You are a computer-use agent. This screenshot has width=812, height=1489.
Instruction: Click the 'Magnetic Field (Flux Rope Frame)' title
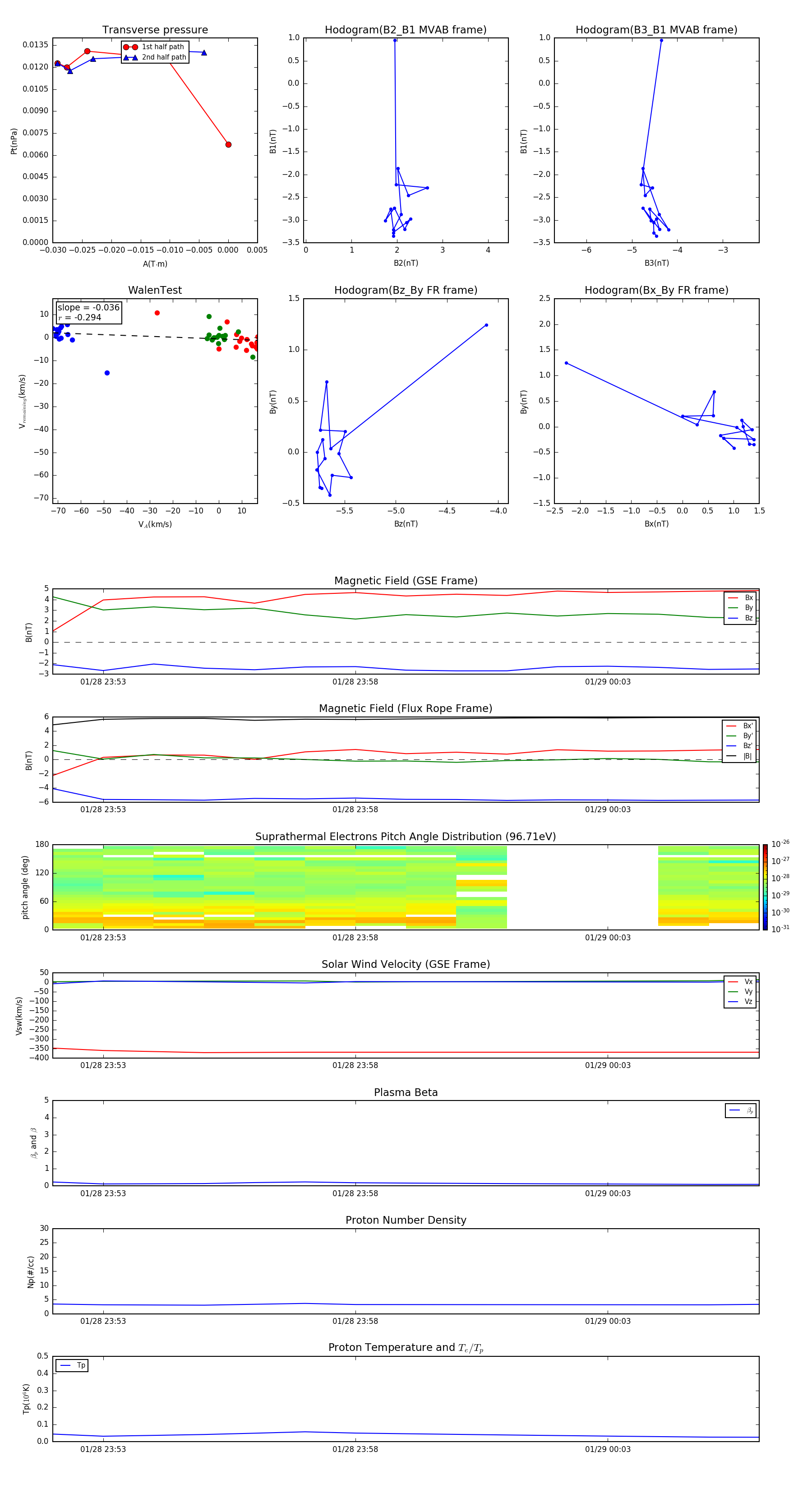pos(406,709)
